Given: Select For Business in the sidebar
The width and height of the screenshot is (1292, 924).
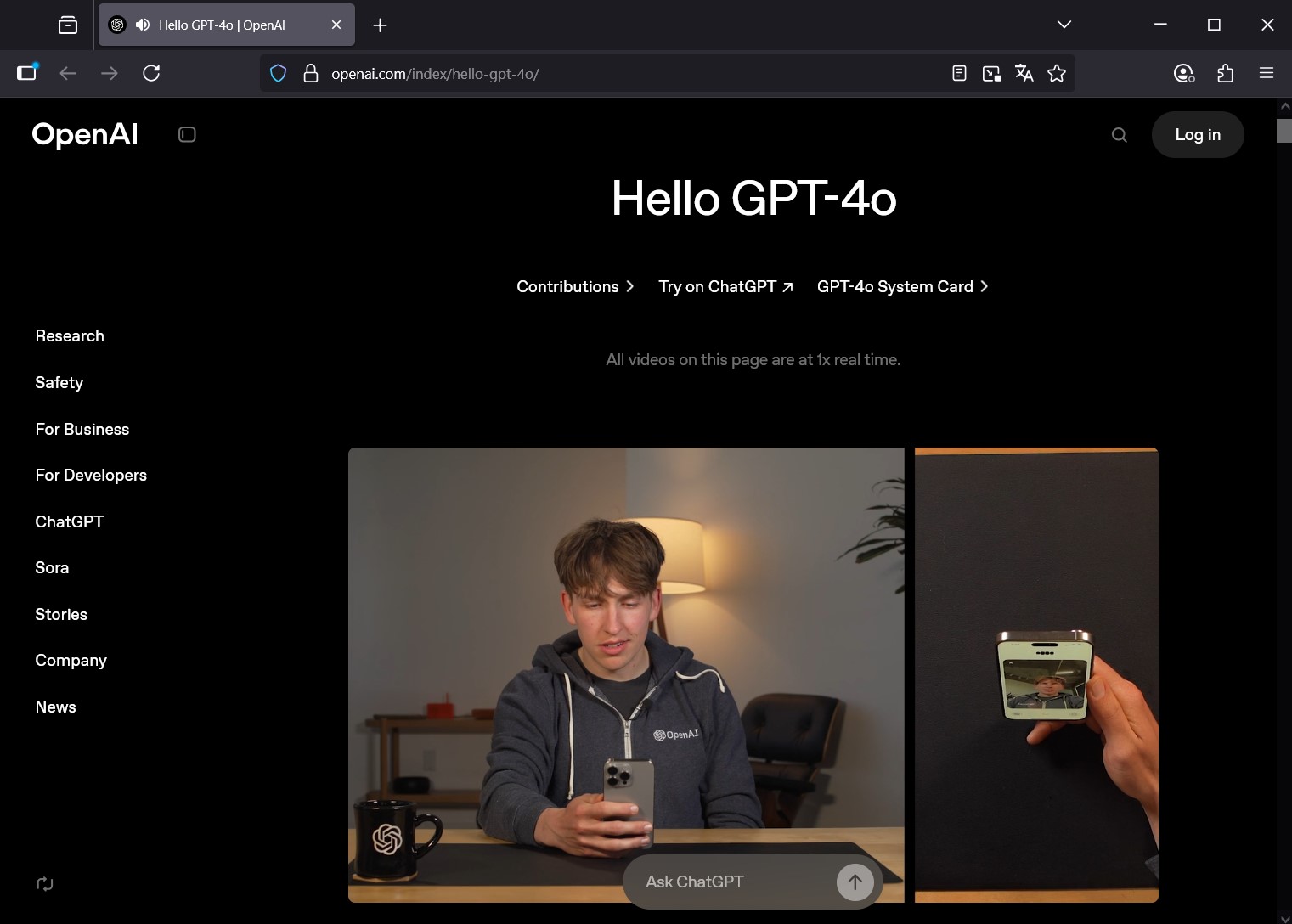Looking at the screenshot, I should pos(82,429).
